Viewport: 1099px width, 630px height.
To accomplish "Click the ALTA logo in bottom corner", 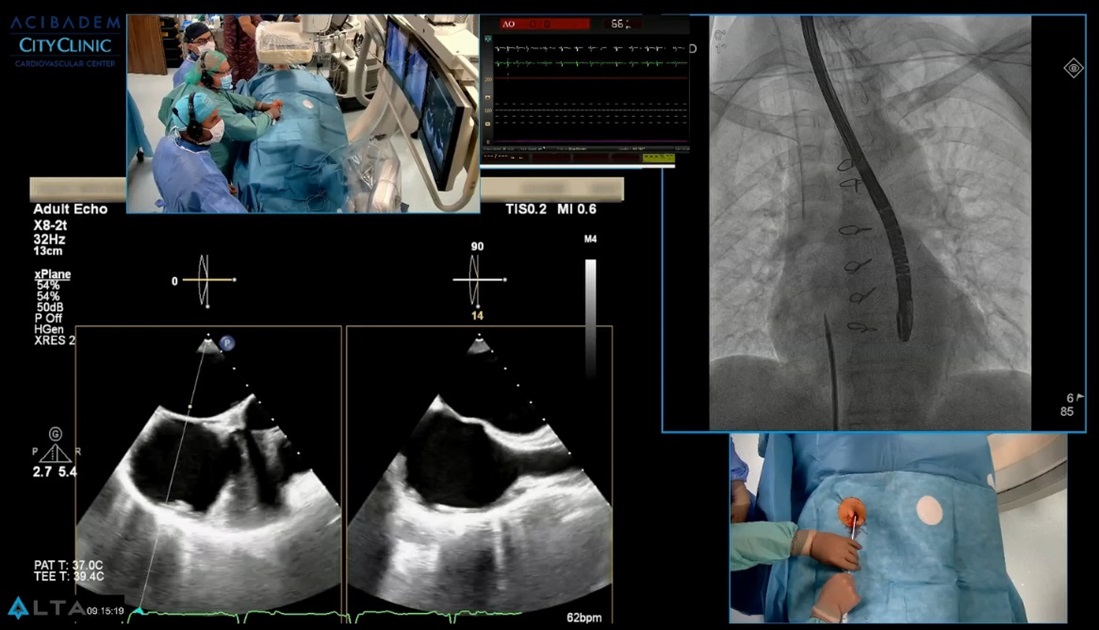I will click(38, 608).
